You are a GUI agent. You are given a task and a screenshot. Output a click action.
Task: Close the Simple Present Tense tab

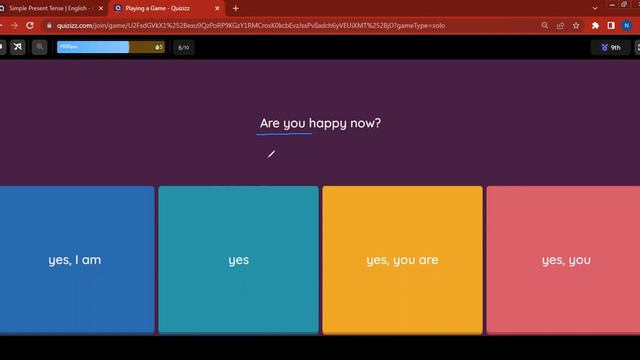(101, 8)
